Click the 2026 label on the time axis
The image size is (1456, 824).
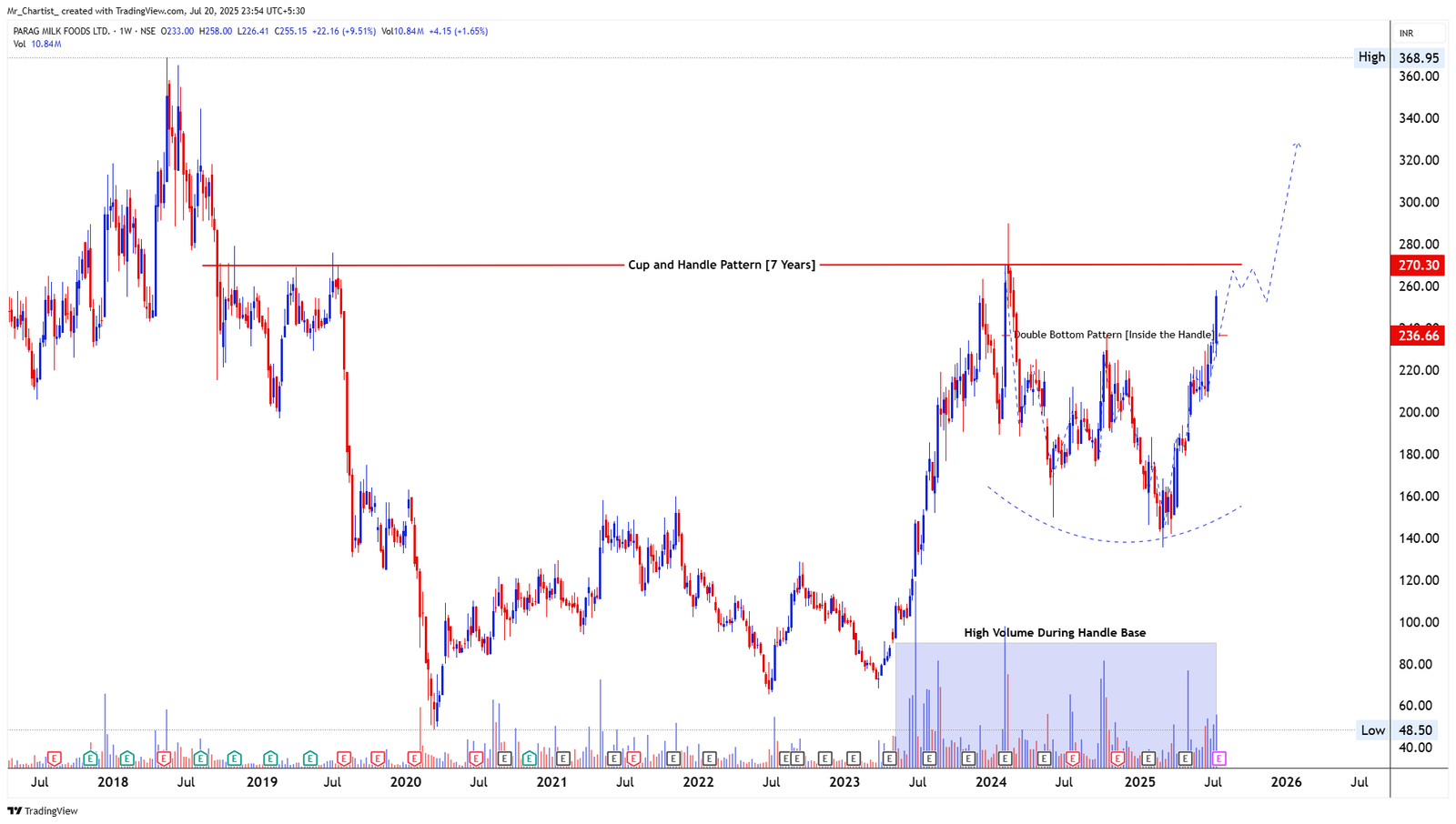1288,782
